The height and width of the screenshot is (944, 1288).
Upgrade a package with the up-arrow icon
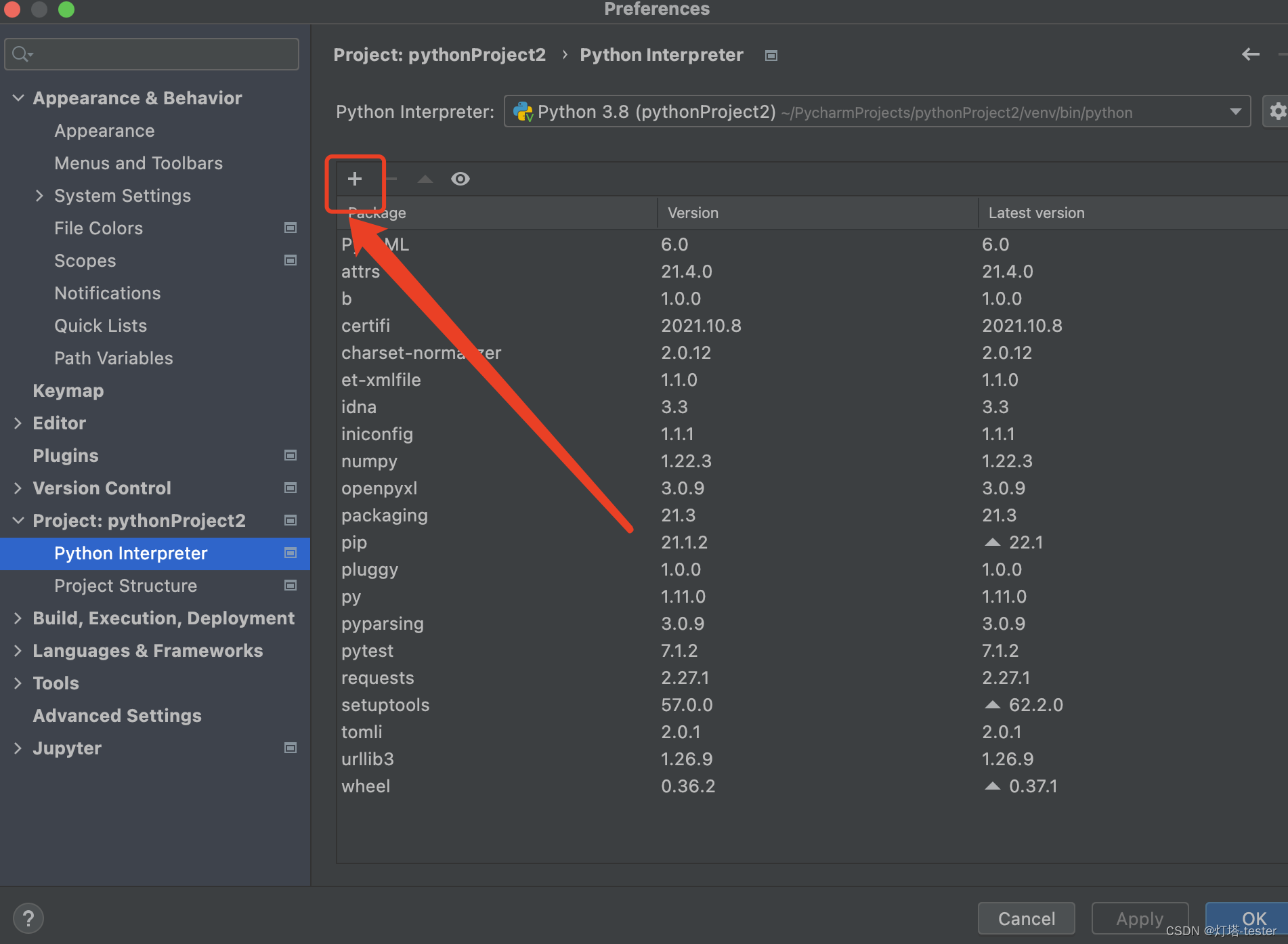pyautogui.click(x=425, y=179)
